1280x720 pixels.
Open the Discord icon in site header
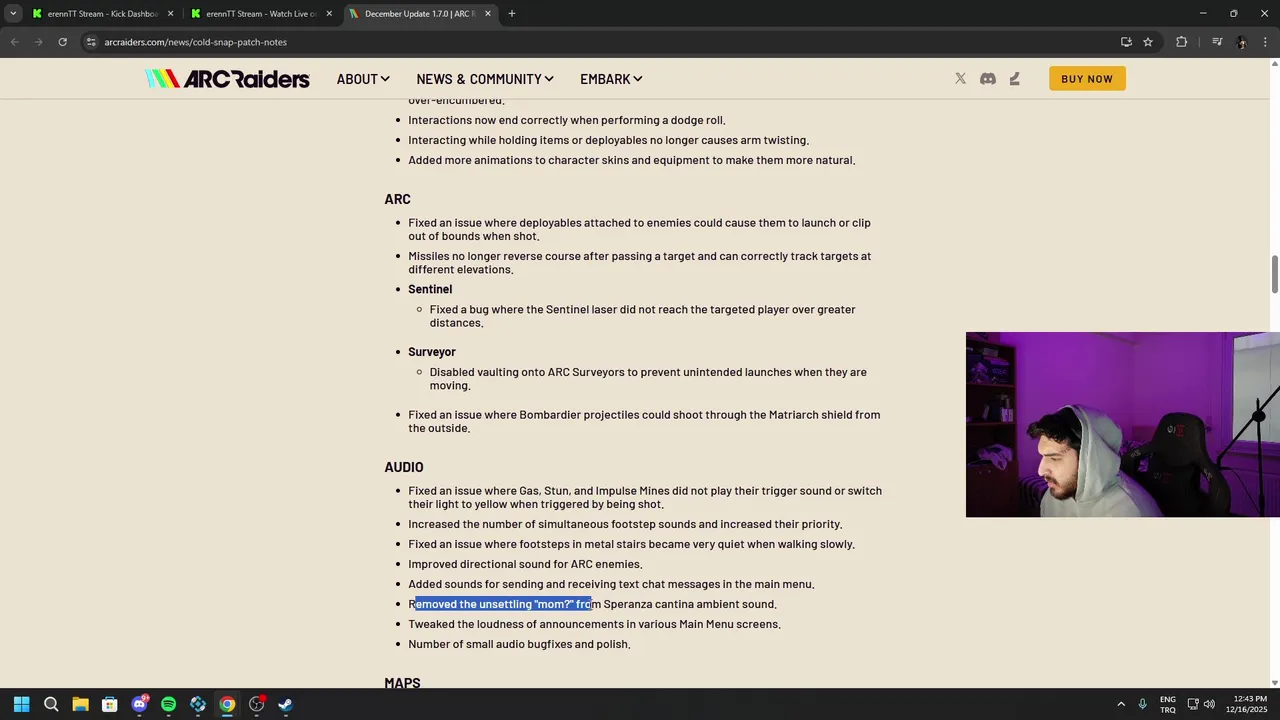click(988, 79)
